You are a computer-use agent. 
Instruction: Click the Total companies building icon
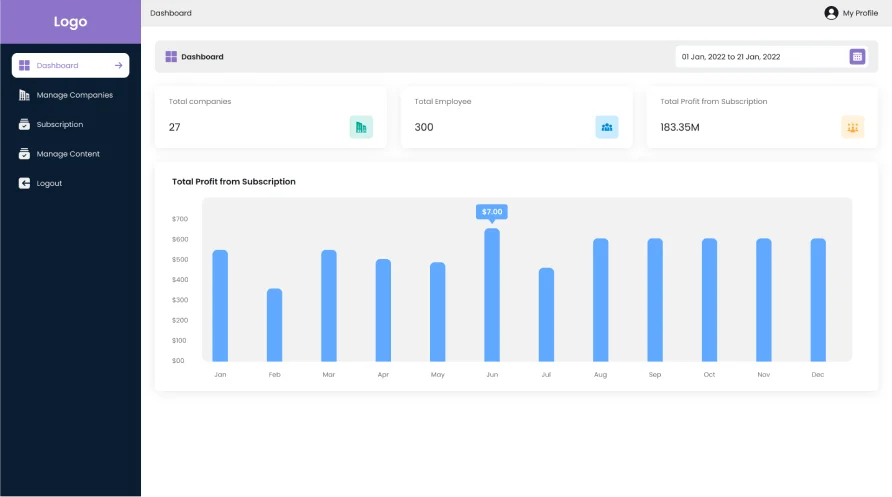[361, 127]
